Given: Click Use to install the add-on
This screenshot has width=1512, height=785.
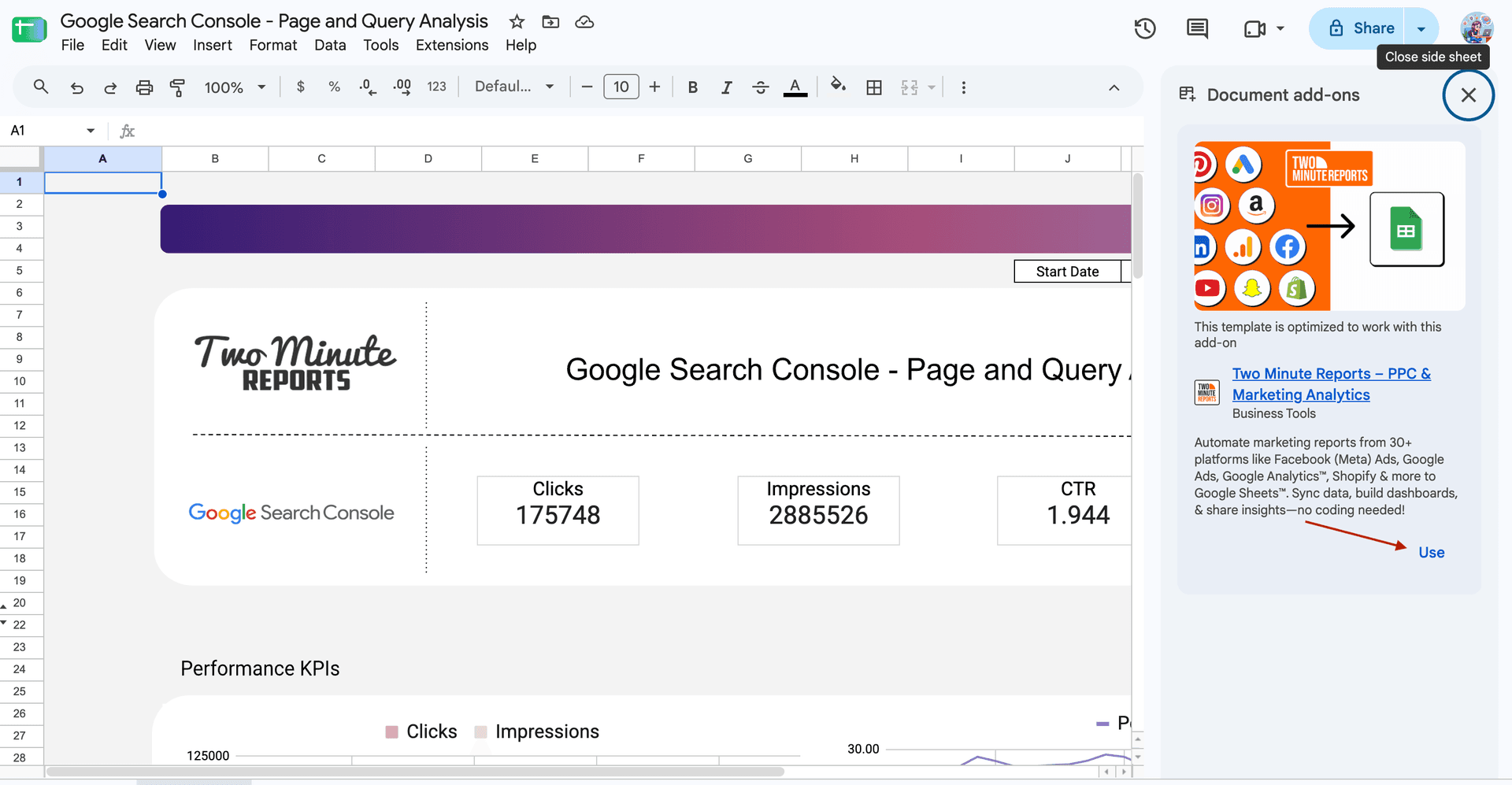Looking at the screenshot, I should 1432,553.
